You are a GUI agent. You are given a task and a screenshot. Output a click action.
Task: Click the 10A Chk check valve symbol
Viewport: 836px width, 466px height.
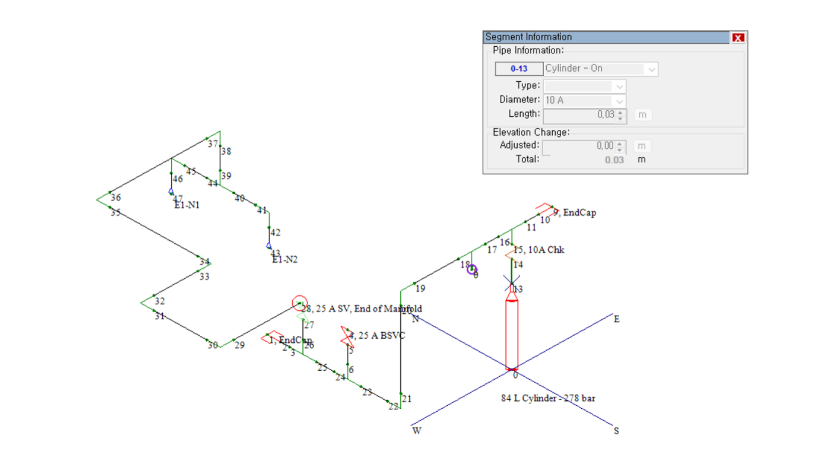(x=510, y=256)
